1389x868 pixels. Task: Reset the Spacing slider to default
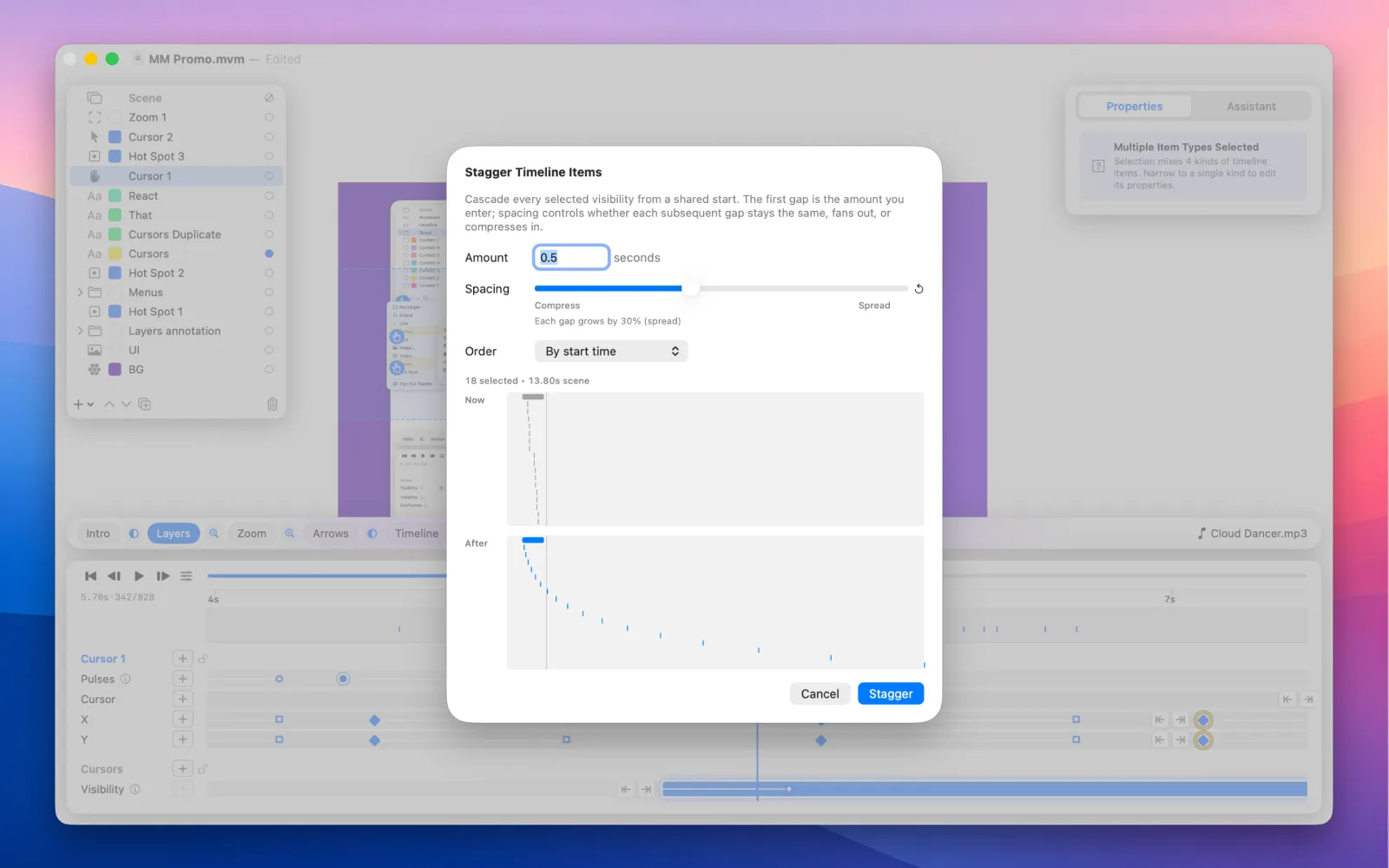tap(918, 289)
